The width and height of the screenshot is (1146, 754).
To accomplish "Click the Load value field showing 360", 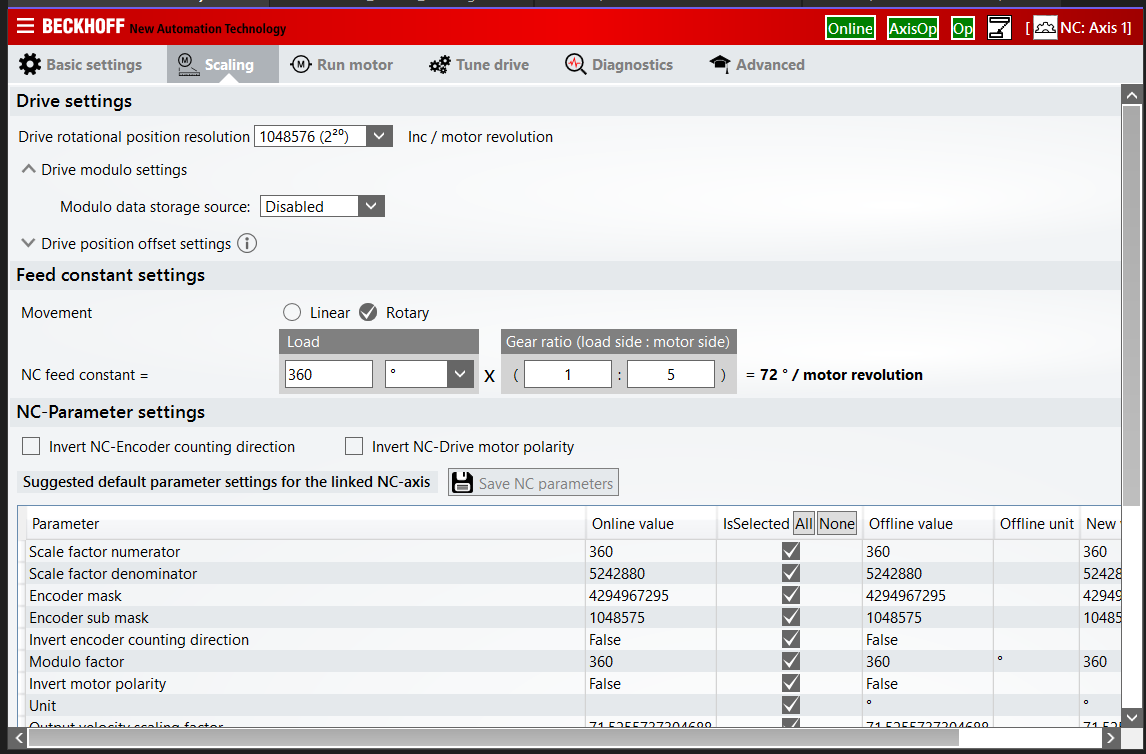I will pyautogui.click(x=329, y=374).
